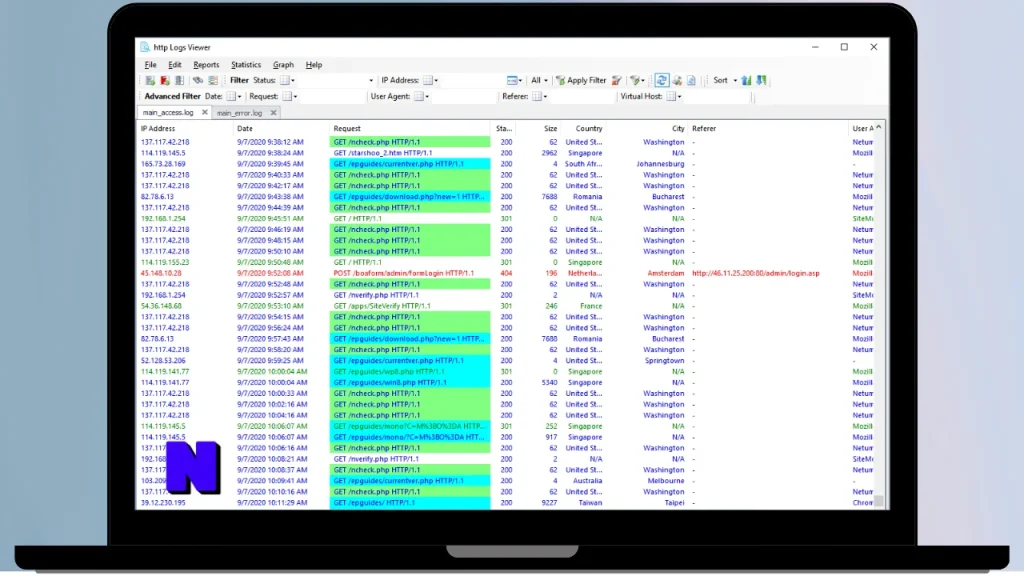Click the admin/login.asp referer URL
1024x576 pixels.
pos(756,274)
